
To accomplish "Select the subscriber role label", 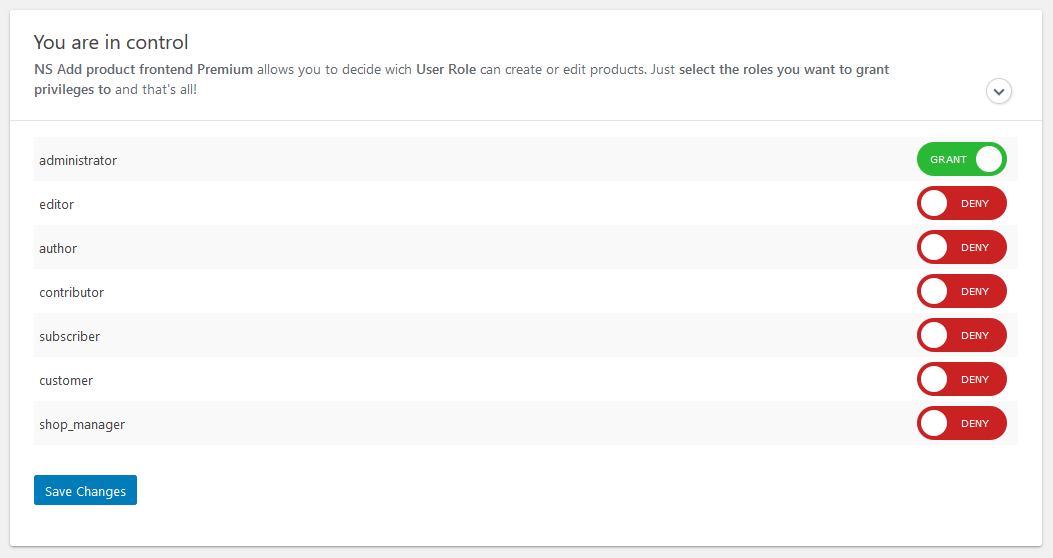I will [x=69, y=336].
